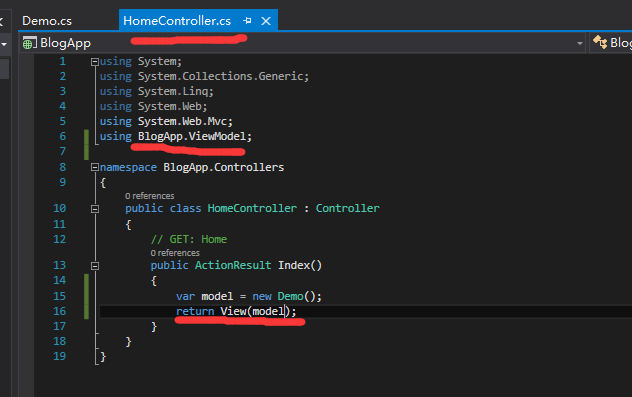The height and width of the screenshot is (397, 632).
Task: Select the HomeController.cs tab
Action: click(x=177, y=21)
